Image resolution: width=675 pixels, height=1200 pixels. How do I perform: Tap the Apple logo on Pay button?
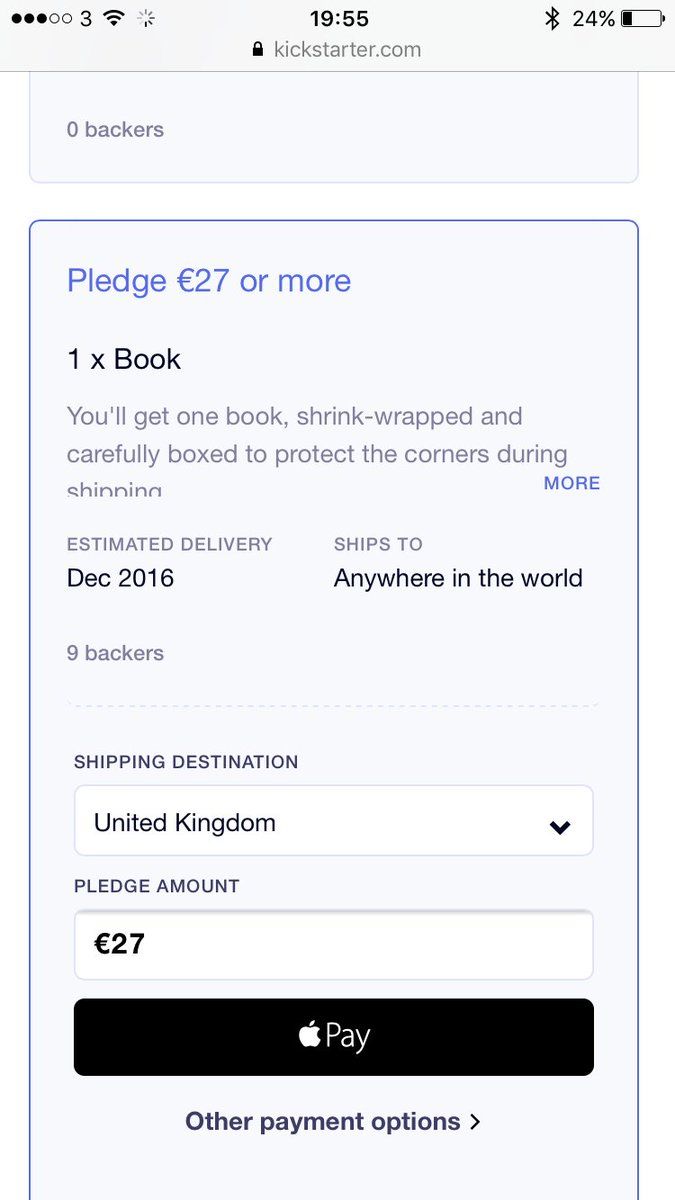[310, 1036]
